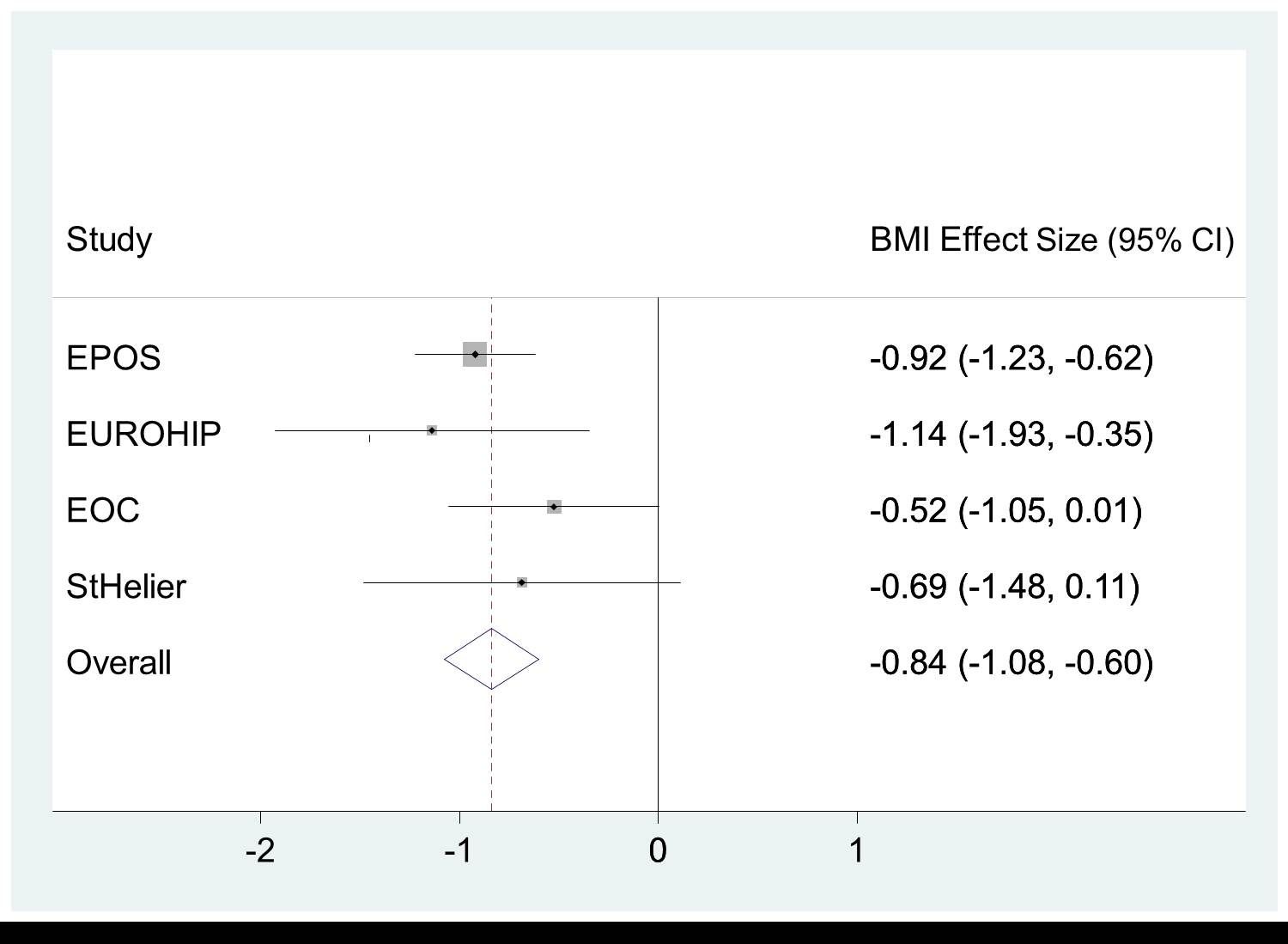Select the EPOS study label
Viewport: 1288px width, 944px height.
(x=113, y=358)
